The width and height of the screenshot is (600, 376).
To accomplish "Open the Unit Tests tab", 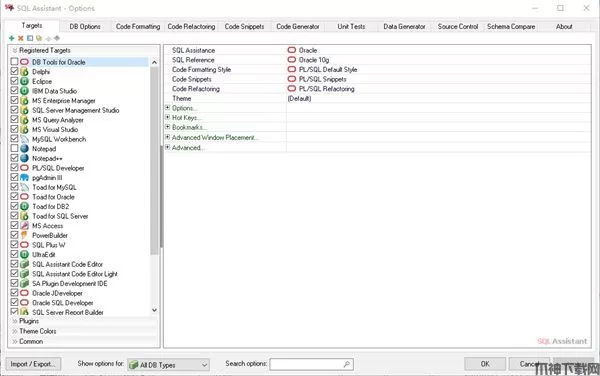I will pos(351,26).
